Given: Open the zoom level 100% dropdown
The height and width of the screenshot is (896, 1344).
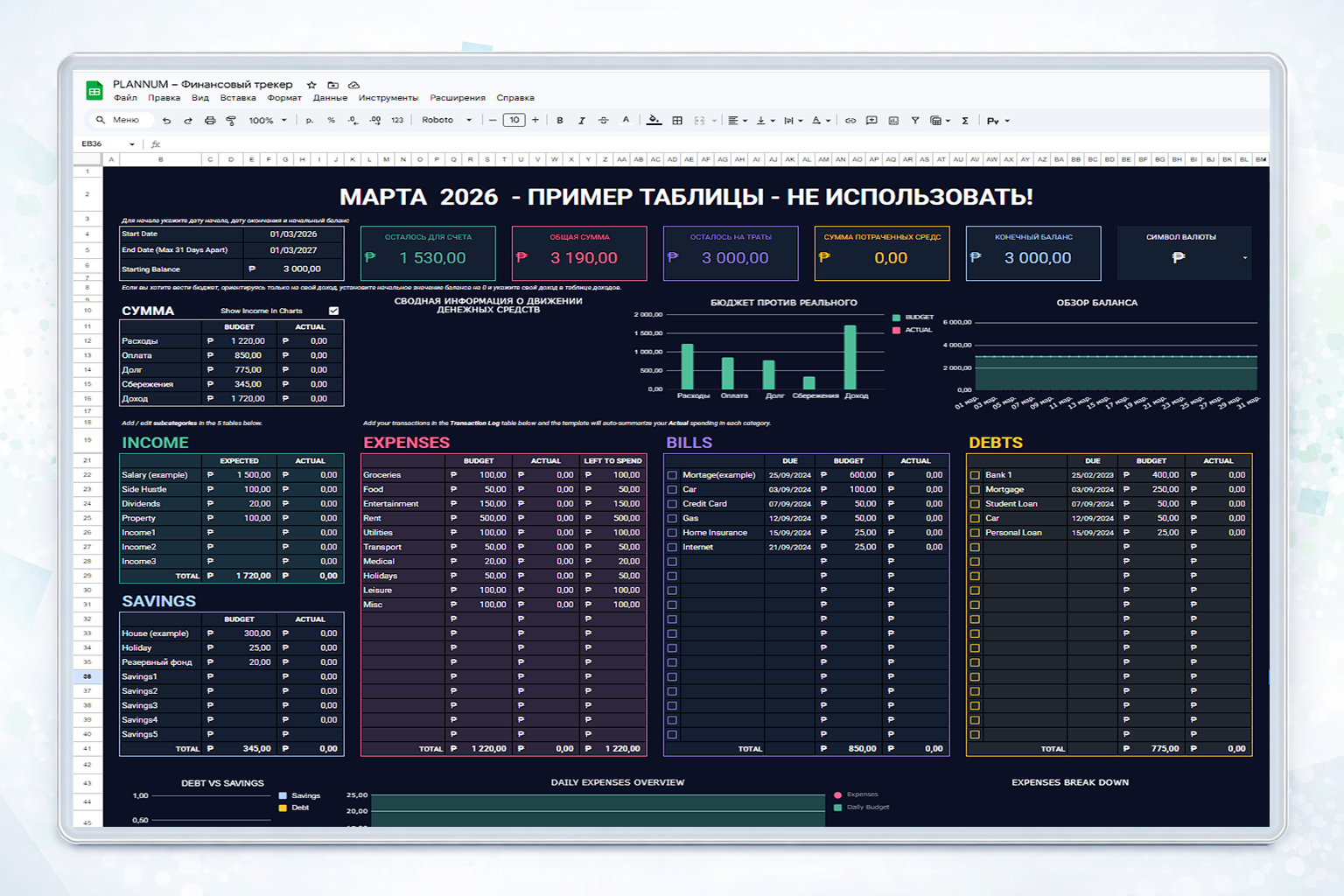Looking at the screenshot, I should [265, 120].
